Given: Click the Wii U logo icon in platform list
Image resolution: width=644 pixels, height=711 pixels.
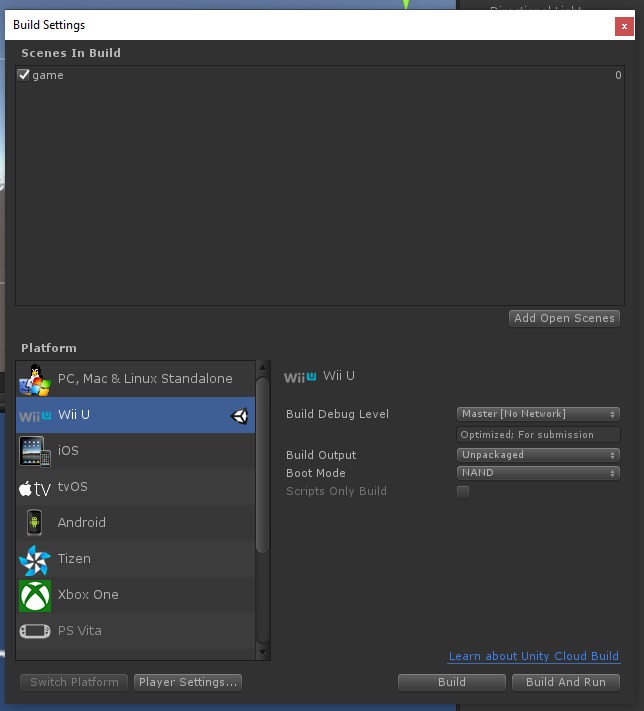Looking at the screenshot, I should (35, 415).
